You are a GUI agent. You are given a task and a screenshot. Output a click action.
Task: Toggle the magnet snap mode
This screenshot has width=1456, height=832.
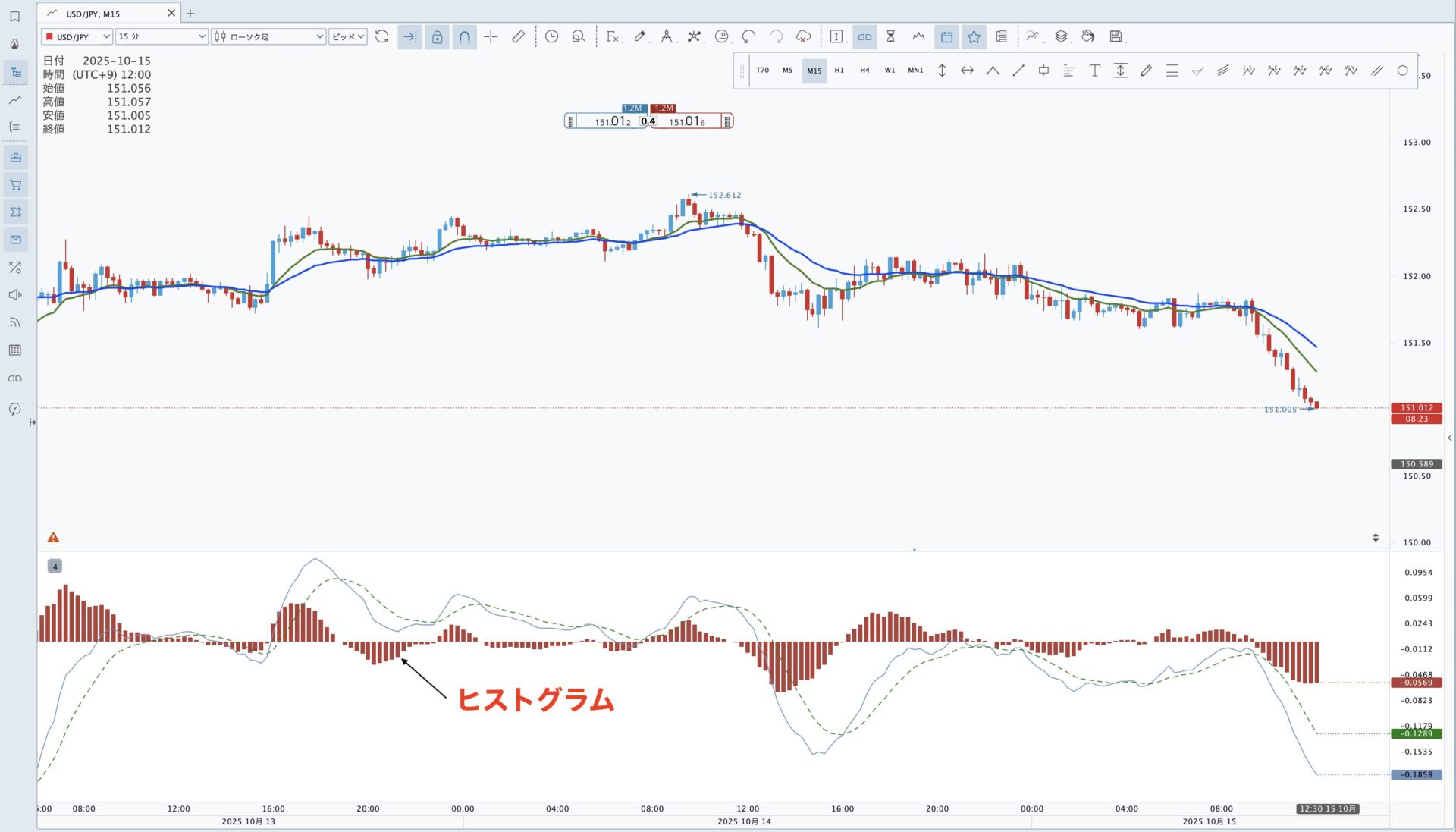[464, 36]
